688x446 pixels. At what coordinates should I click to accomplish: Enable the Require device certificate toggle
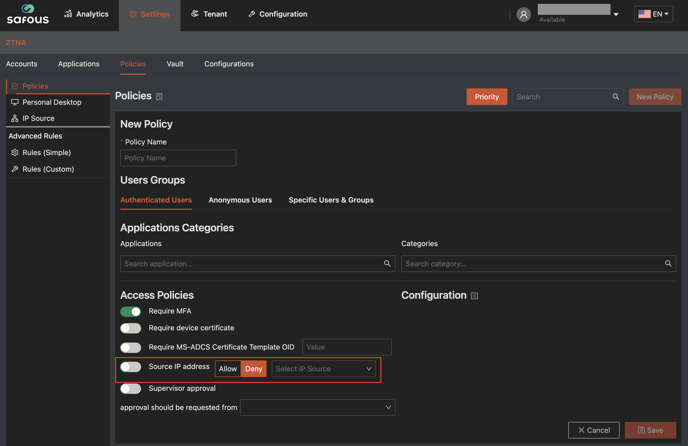click(131, 328)
